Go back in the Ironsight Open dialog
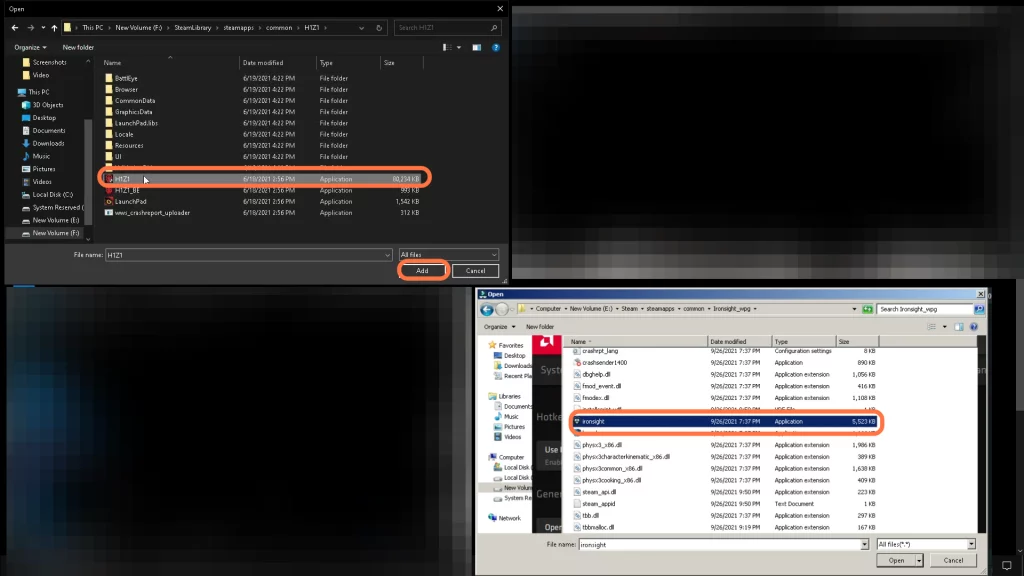1024x576 pixels. pyautogui.click(x=487, y=310)
